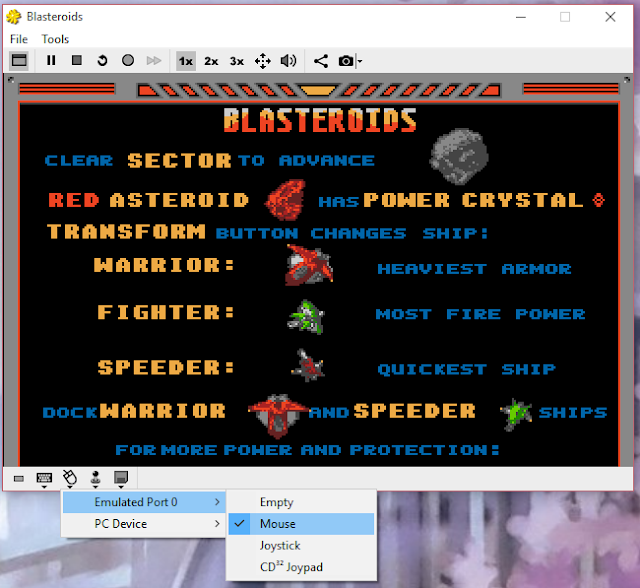Minimize the Blasteroids window

[x=521, y=17]
